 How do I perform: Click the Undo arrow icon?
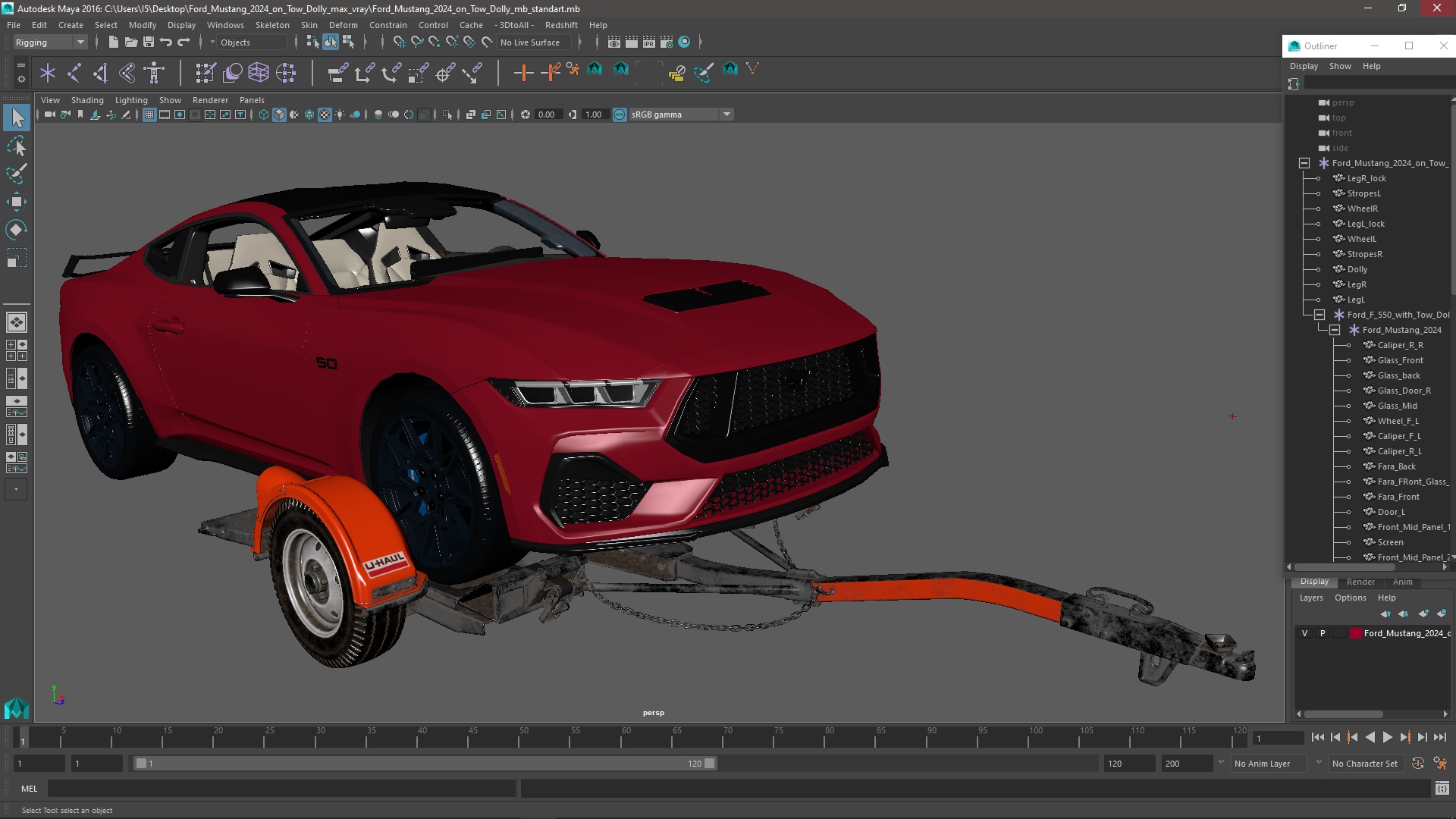point(166,42)
